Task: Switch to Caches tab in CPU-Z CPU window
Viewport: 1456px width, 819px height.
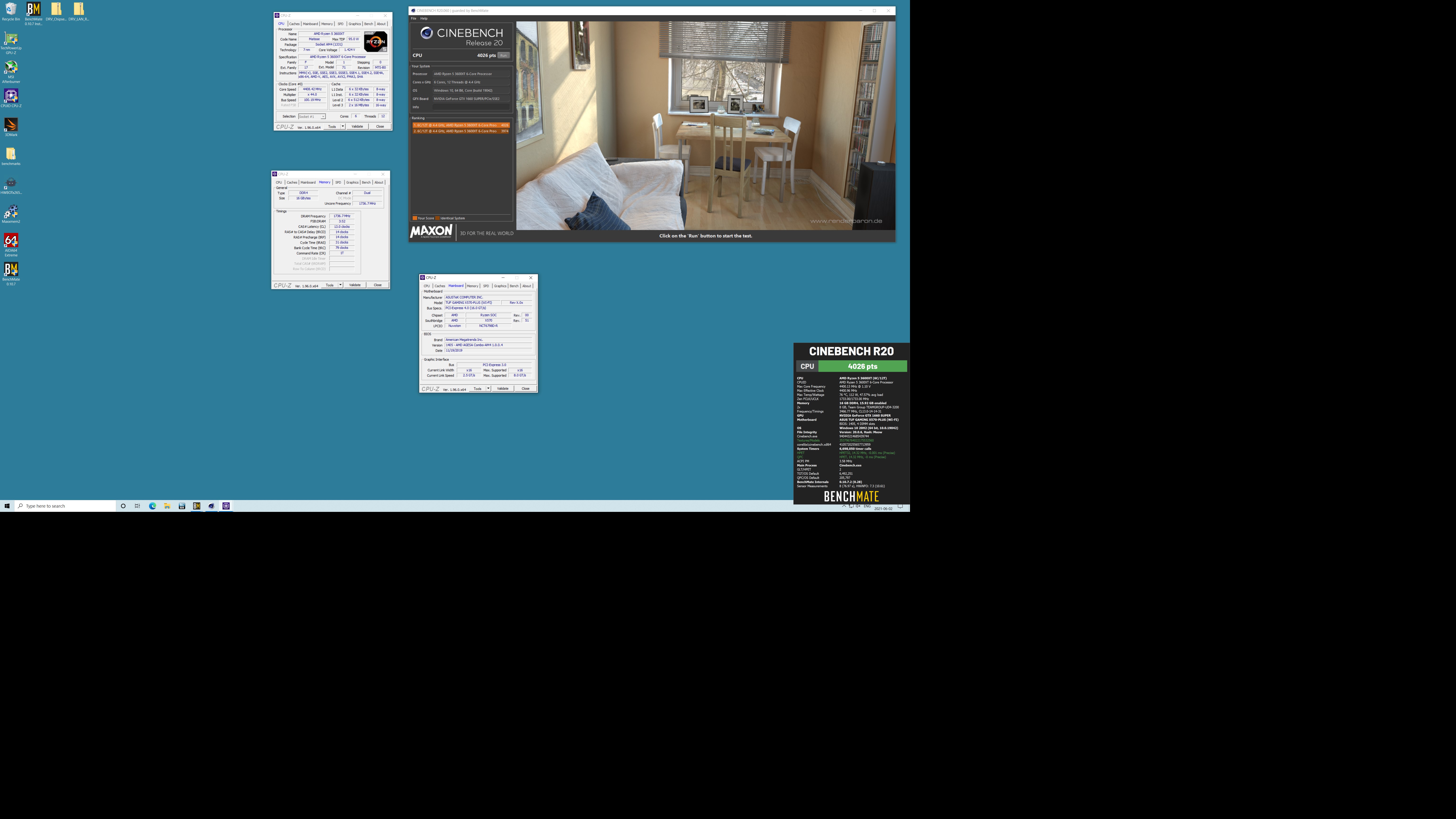Action: click(x=295, y=24)
